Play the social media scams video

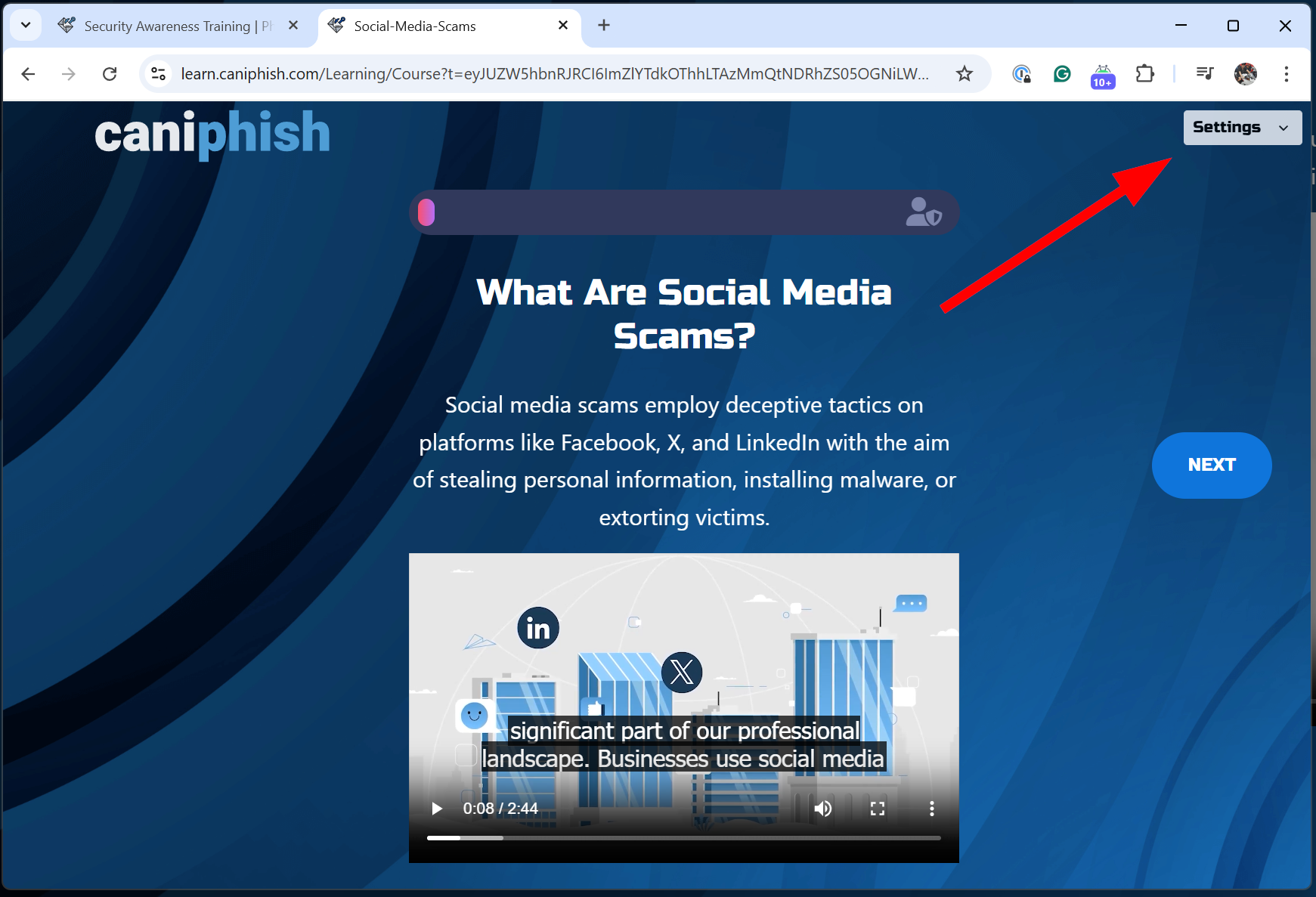(437, 809)
